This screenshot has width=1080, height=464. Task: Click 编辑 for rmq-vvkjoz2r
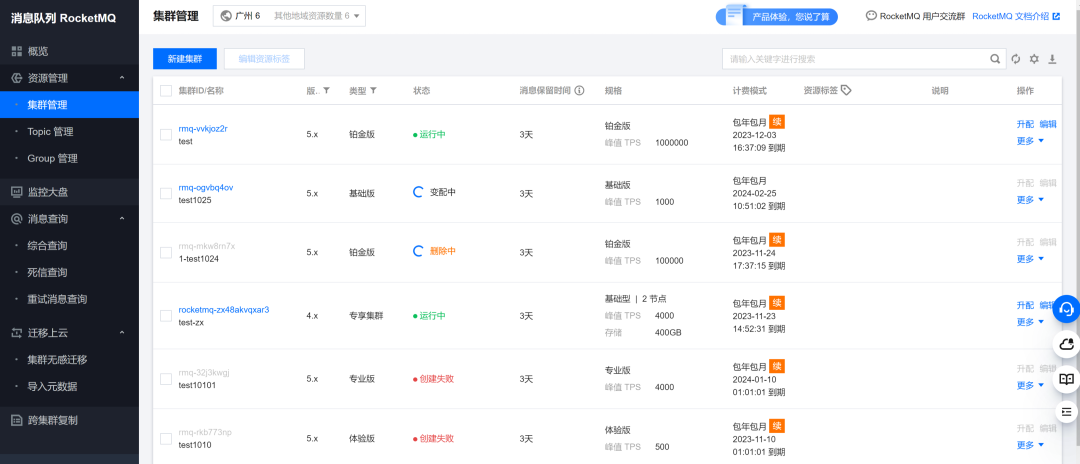(1048, 125)
